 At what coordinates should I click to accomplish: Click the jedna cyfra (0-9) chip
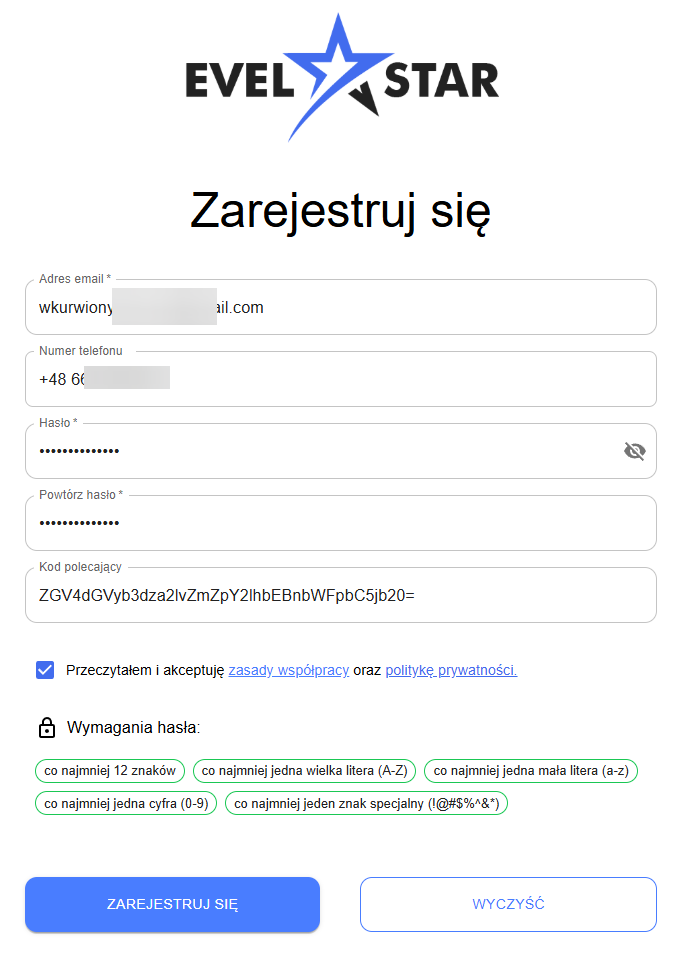pos(125,802)
